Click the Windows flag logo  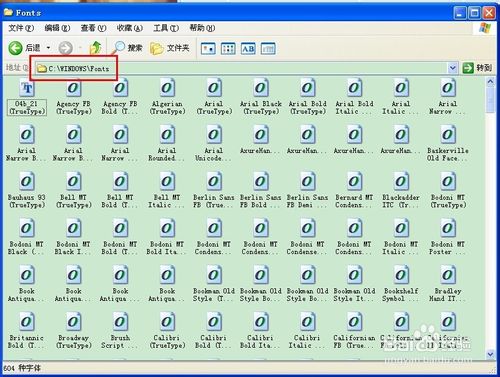[x=485, y=28]
